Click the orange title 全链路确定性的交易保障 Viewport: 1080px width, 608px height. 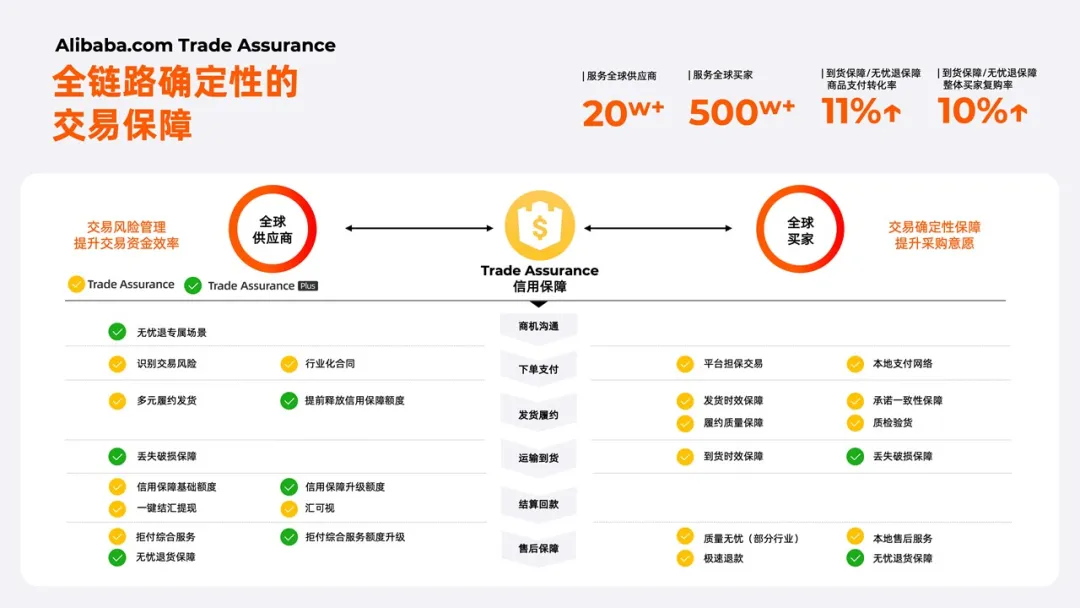[175, 103]
